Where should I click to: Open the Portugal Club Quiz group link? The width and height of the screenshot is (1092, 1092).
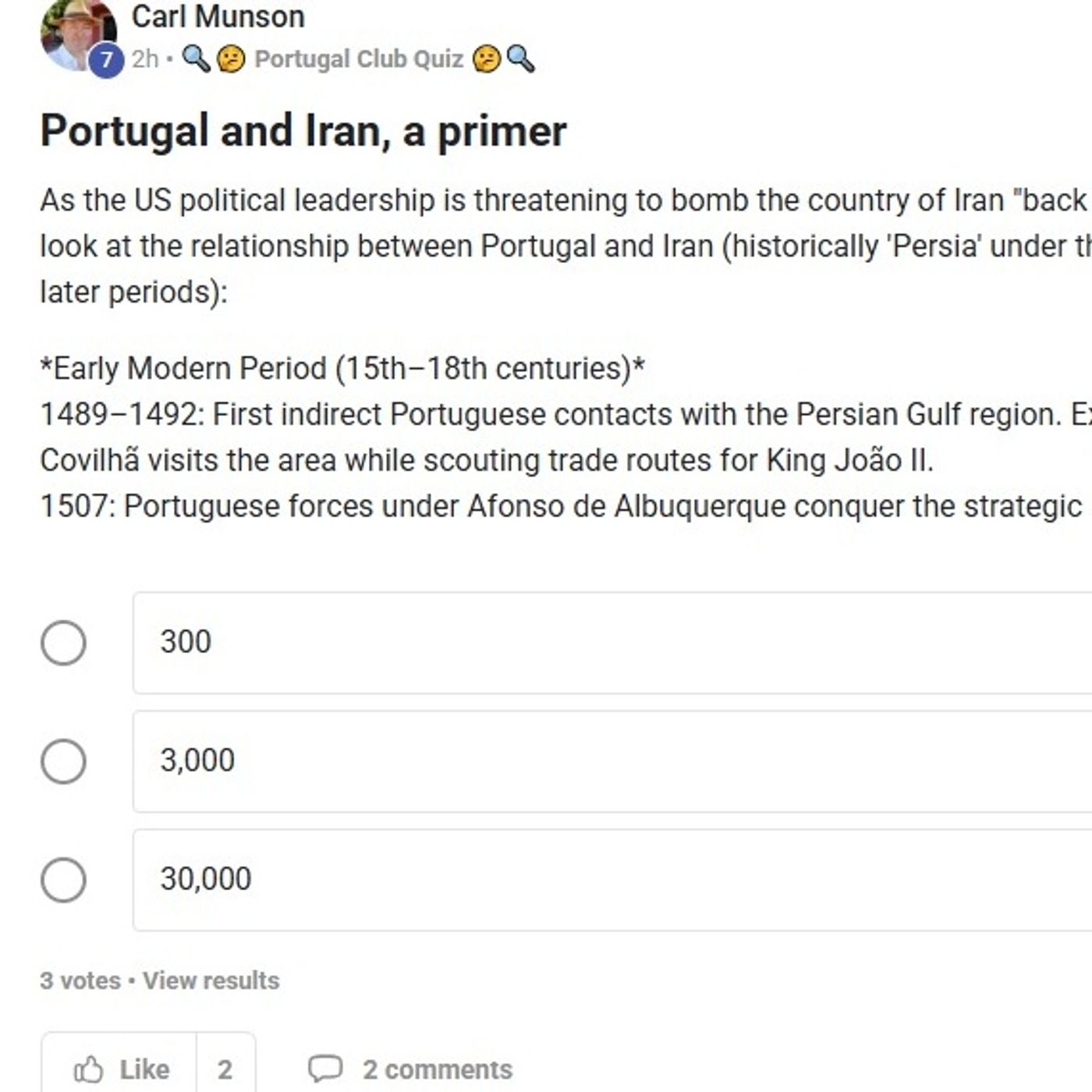click(x=359, y=58)
